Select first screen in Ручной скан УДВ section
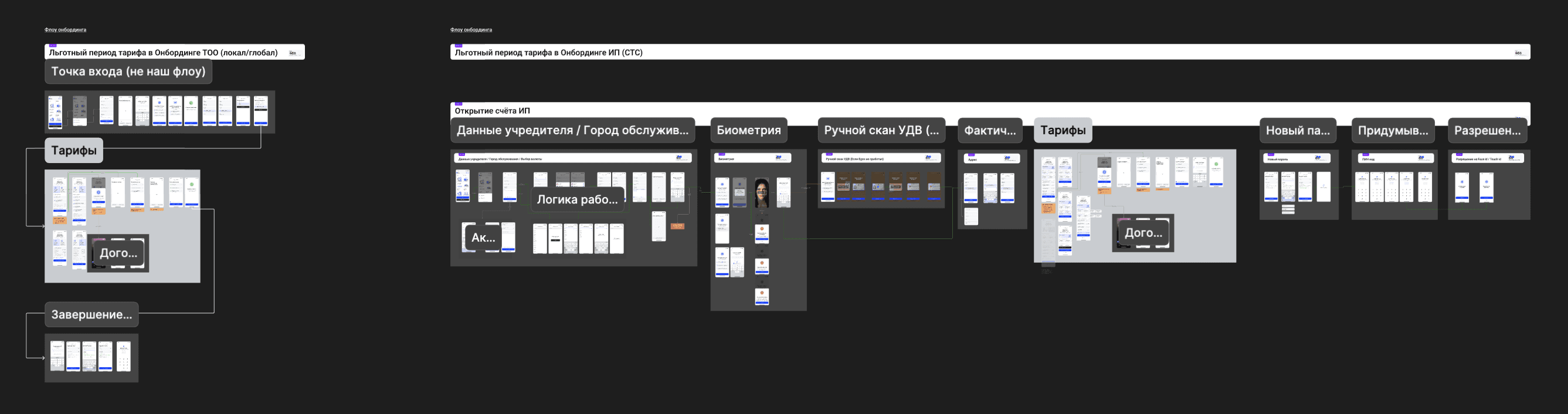1568x414 pixels. click(x=828, y=186)
